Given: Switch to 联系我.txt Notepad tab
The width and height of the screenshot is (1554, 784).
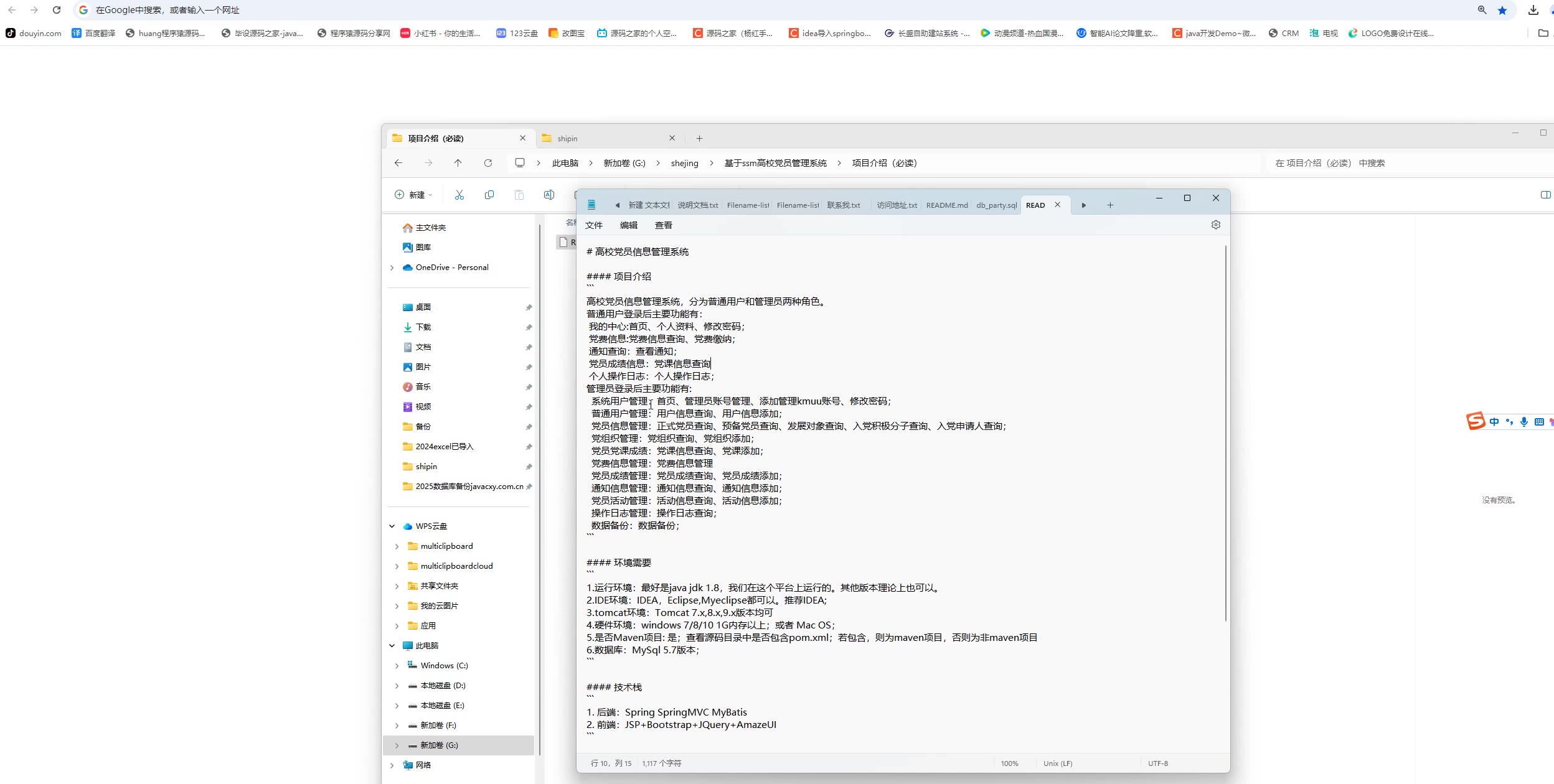Looking at the screenshot, I should tap(844, 205).
